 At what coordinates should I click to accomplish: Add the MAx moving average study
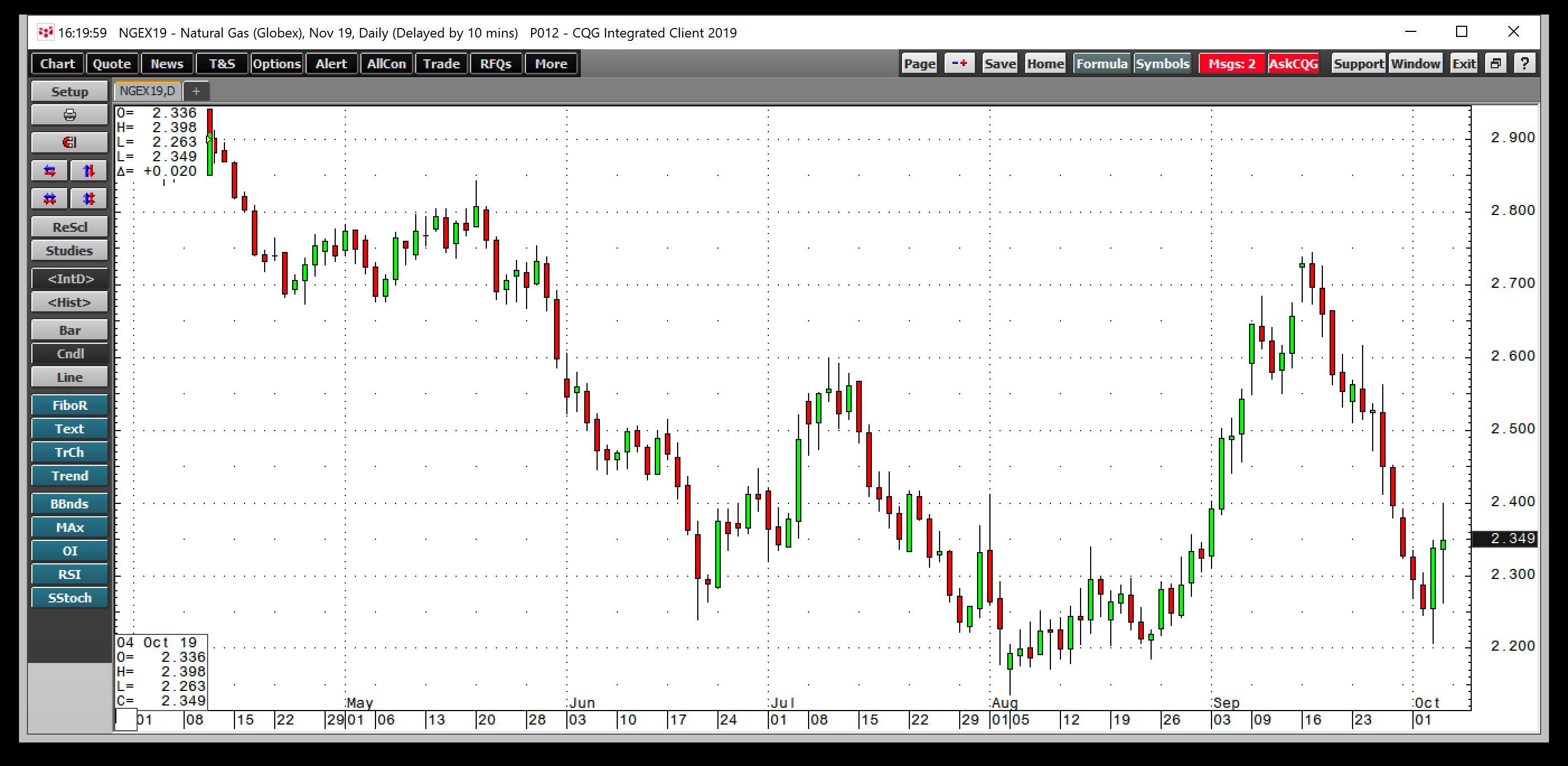click(69, 527)
